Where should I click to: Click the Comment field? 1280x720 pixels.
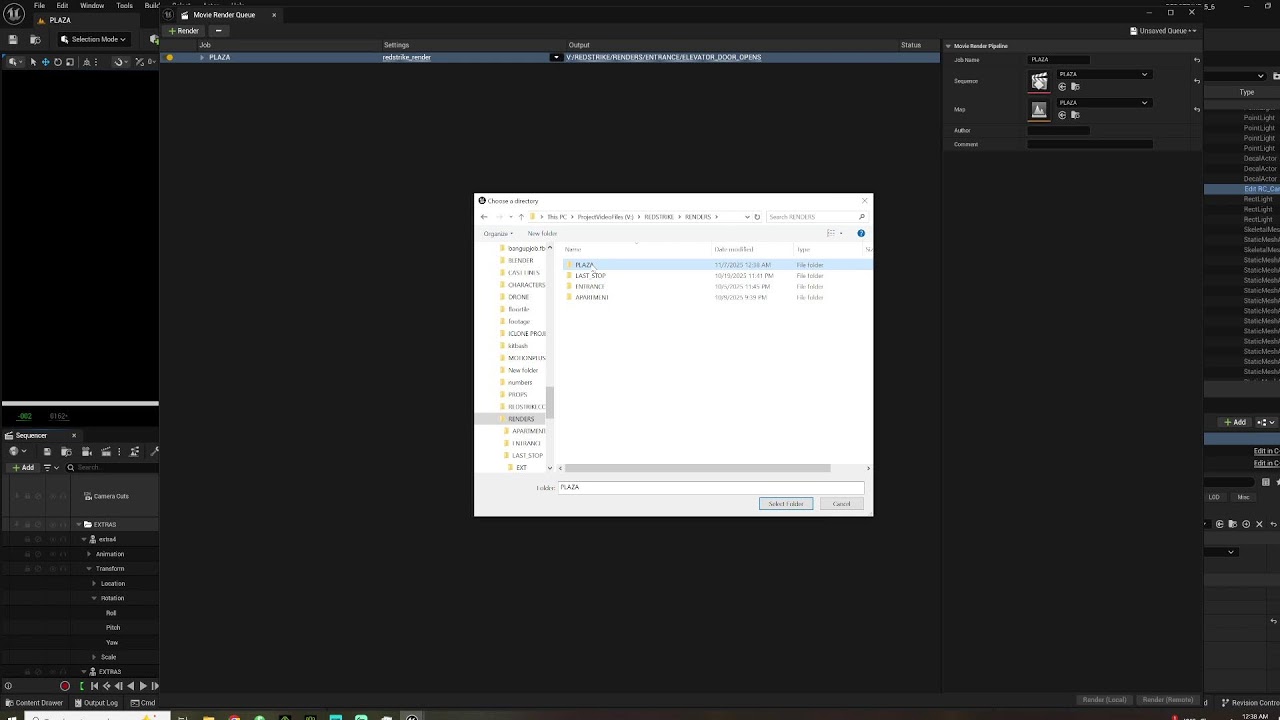[x=1090, y=144]
